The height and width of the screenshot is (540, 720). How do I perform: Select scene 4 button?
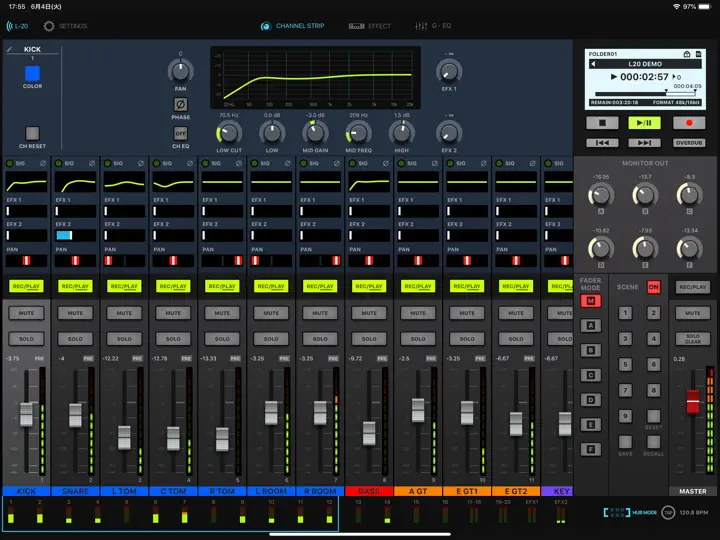(x=653, y=339)
